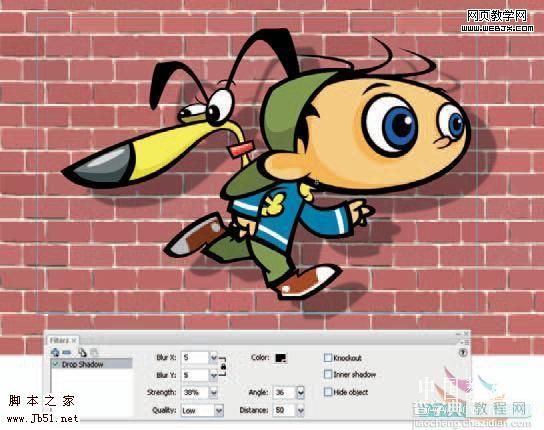Viewport: 544px width, 430px height.
Task: Open the Distance slider dropdown arrow
Action: tap(300, 411)
